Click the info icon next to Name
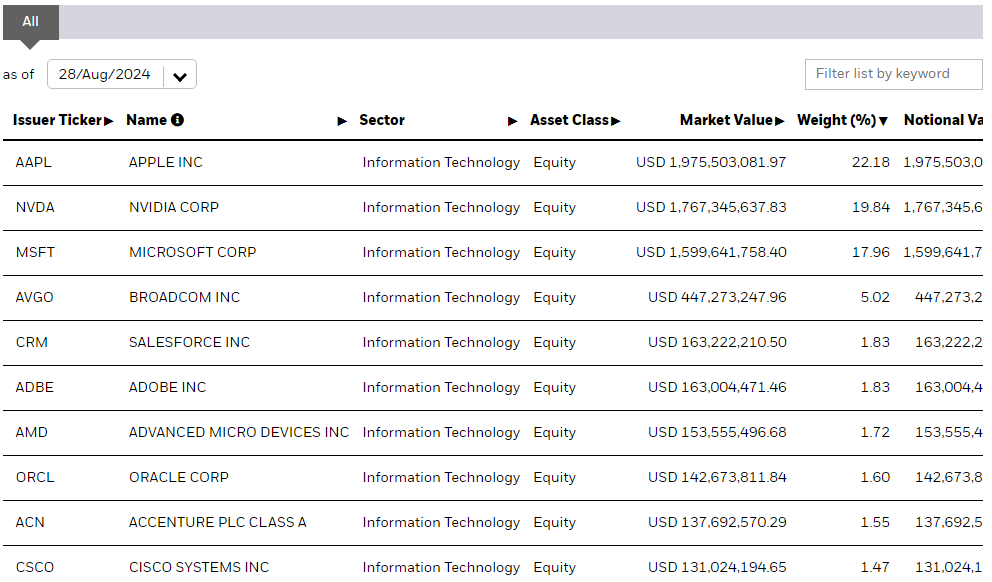This screenshot has width=992, height=582. (x=177, y=120)
